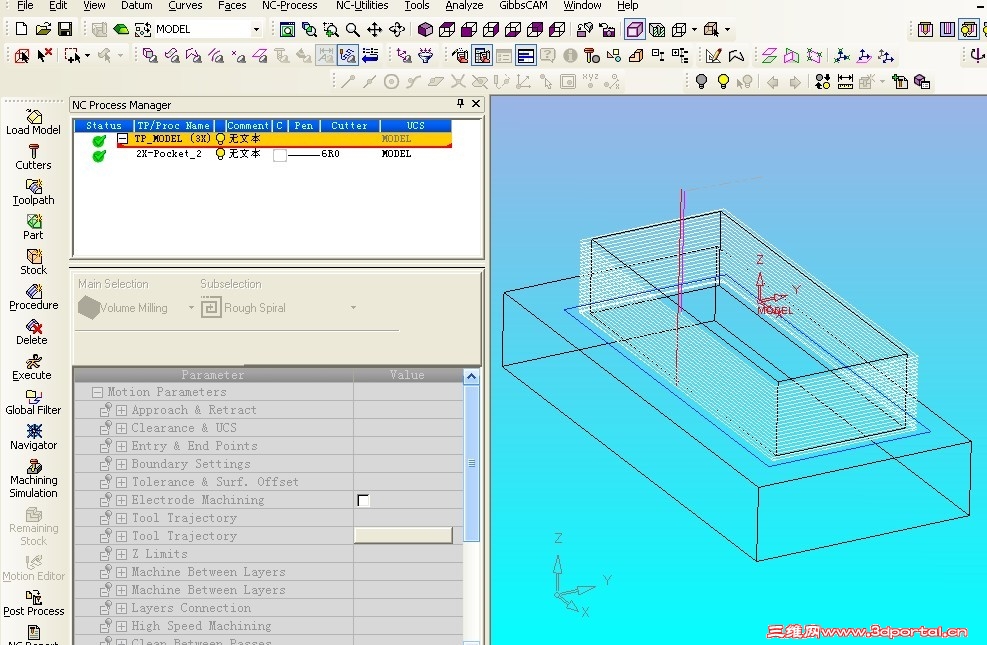Toggle light bulb in 2X-Pocket_2 row

pos(220,154)
